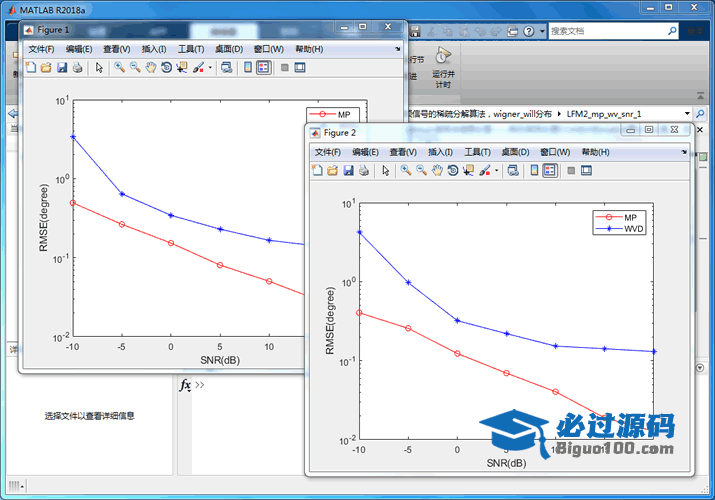Select Data Cursor tool in Figure 2
The height and width of the screenshot is (500, 715).
[x=468, y=170]
